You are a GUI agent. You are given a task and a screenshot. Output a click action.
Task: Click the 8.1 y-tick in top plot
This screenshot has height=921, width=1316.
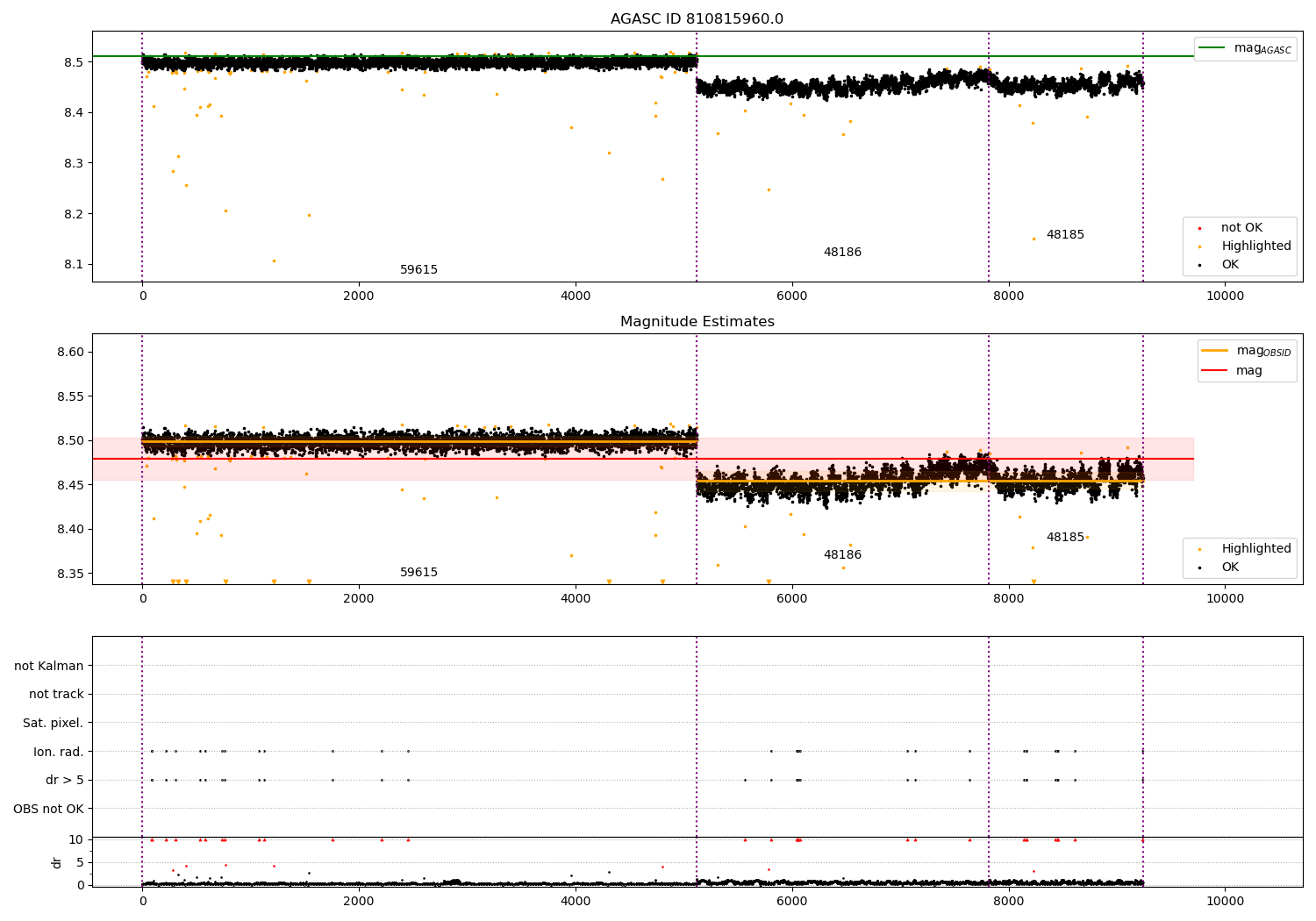(x=74, y=265)
